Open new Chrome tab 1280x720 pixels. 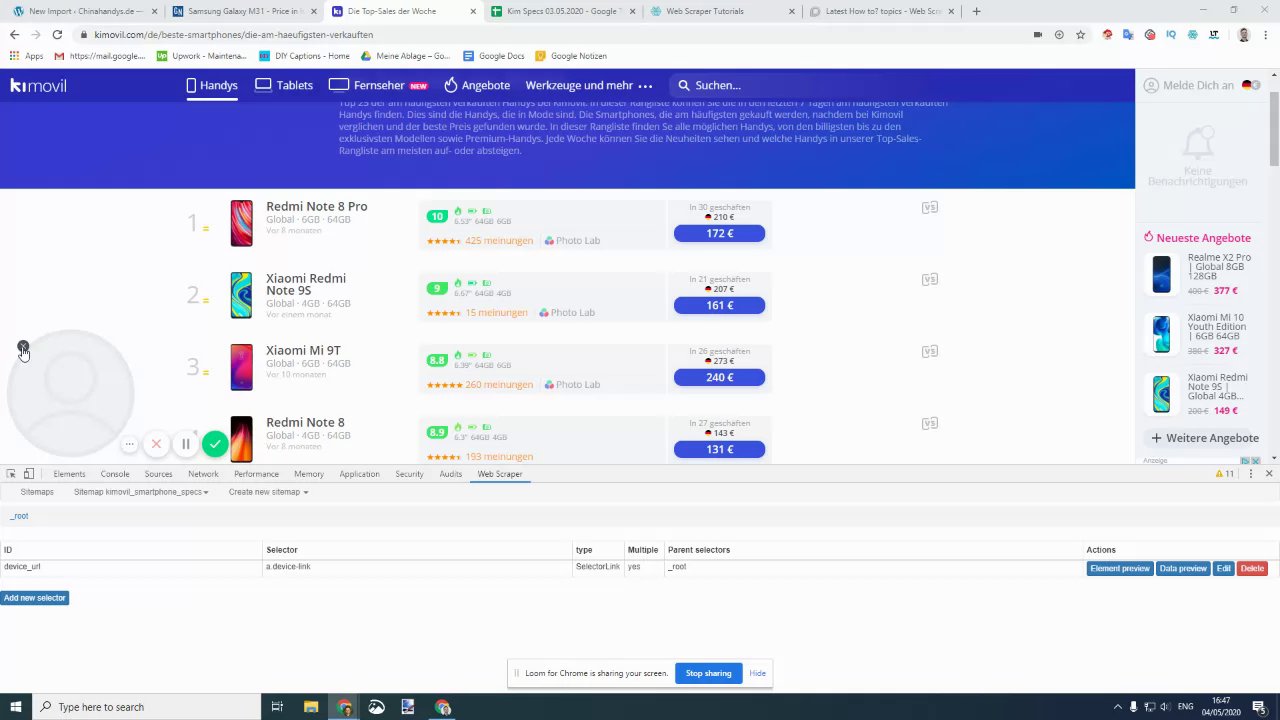click(976, 11)
